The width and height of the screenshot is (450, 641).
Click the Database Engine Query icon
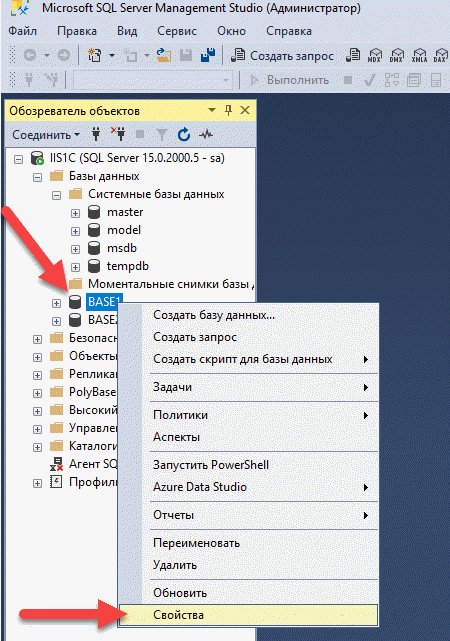[353, 55]
